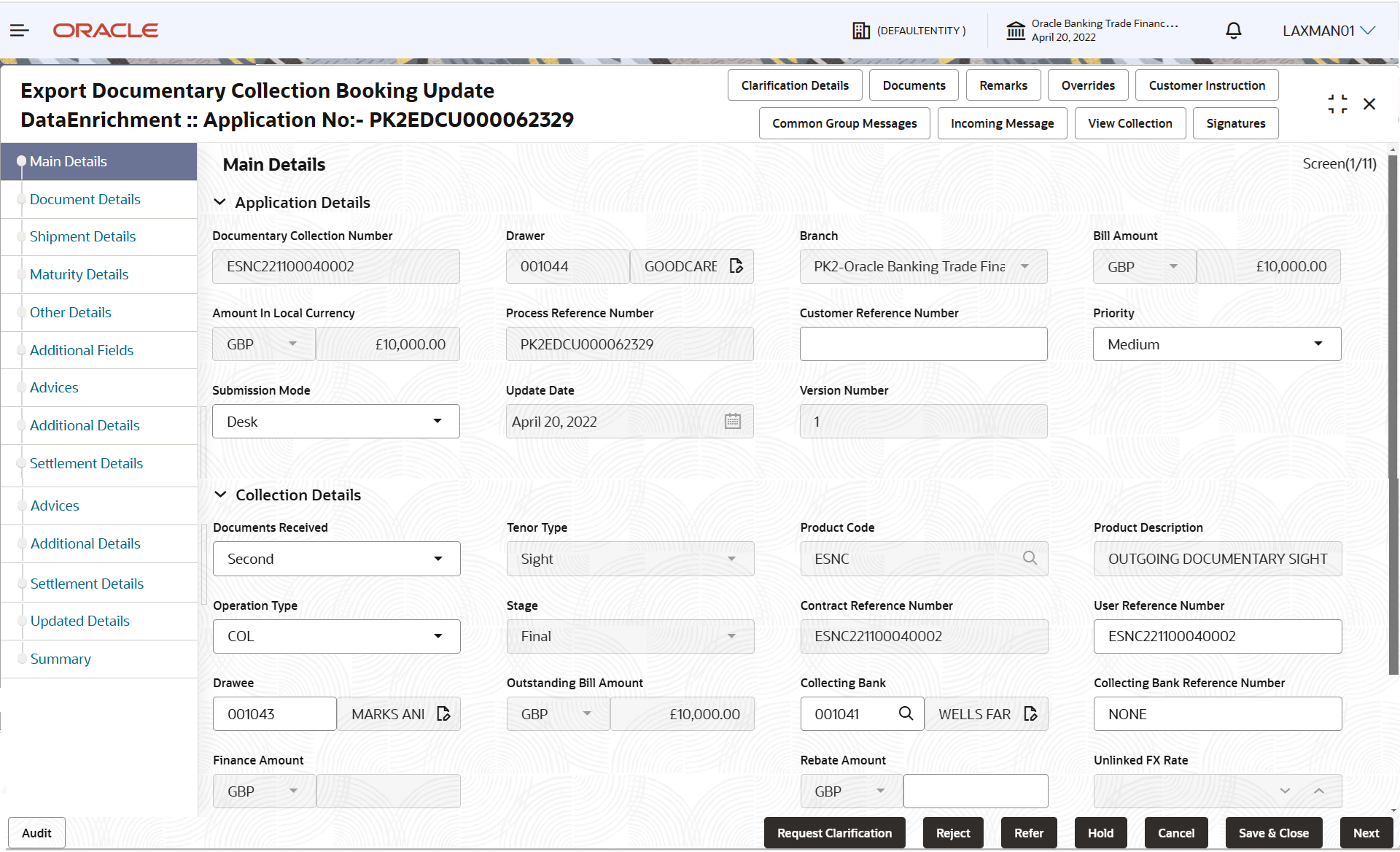The width and height of the screenshot is (1400, 852).
Task: Click the Cancel button
Action: [x=1176, y=833]
